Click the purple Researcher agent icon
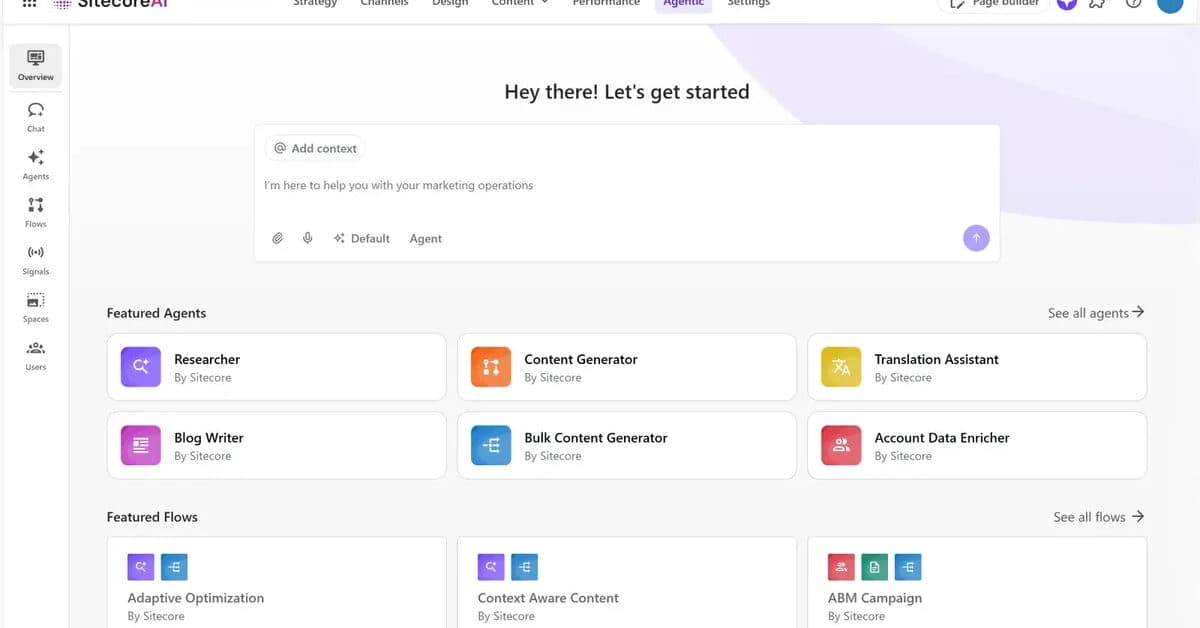The image size is (1200, 628). (x=141, y=367)
